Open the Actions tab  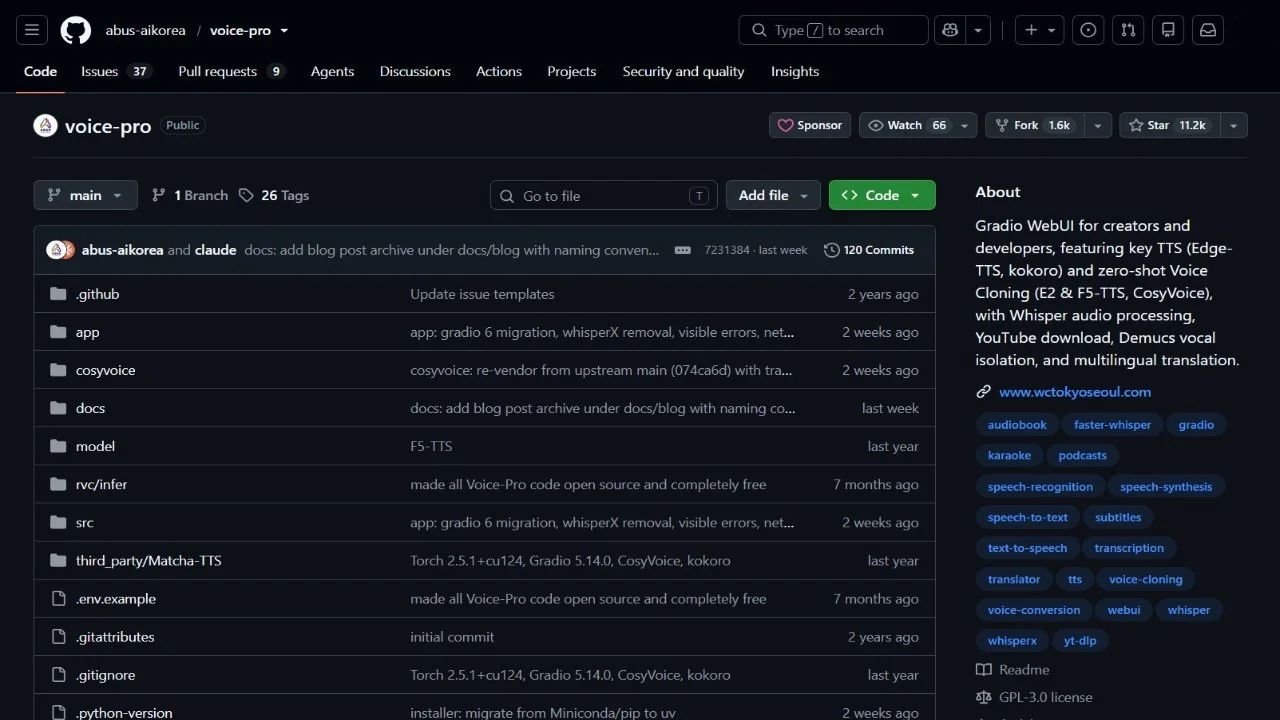499,71
